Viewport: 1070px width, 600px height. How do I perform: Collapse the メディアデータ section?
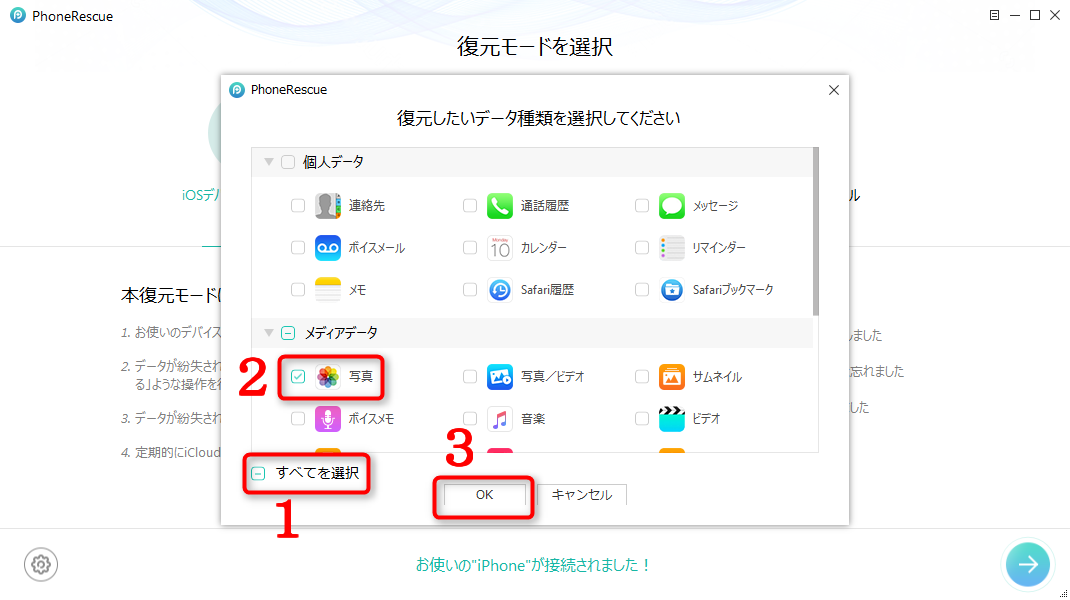tap(269, 332)
